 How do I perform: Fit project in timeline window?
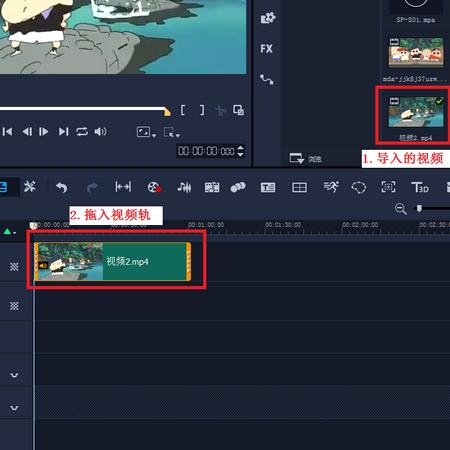coord(123,187)
